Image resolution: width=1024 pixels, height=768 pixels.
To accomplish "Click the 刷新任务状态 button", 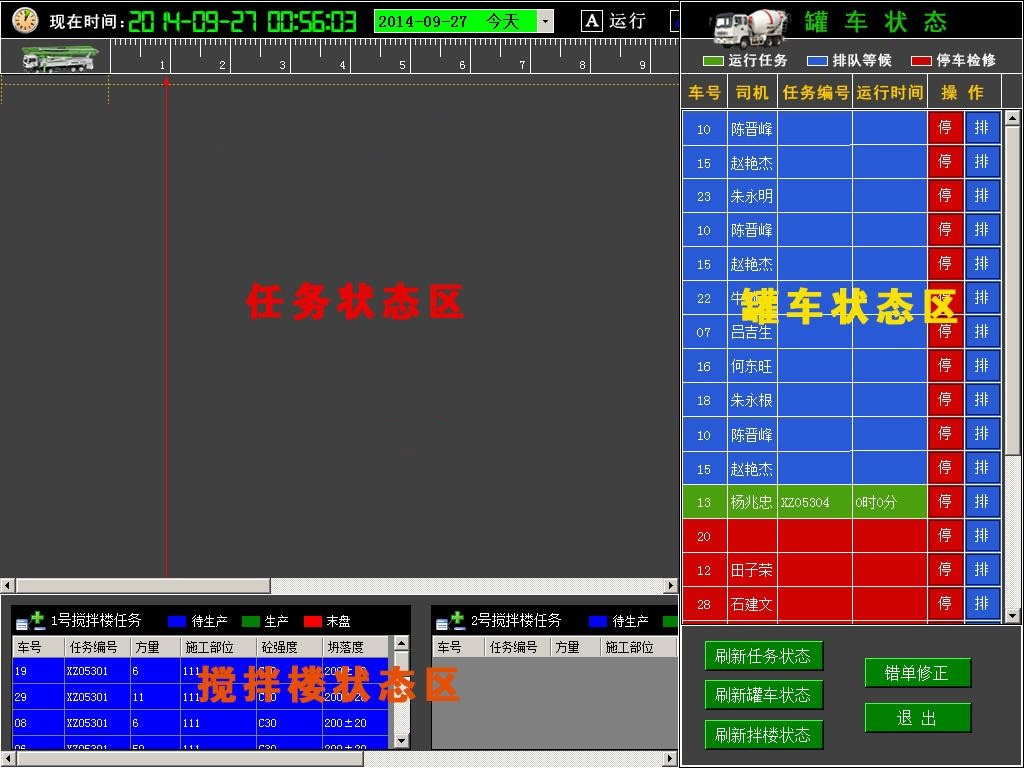I will 763,656.
